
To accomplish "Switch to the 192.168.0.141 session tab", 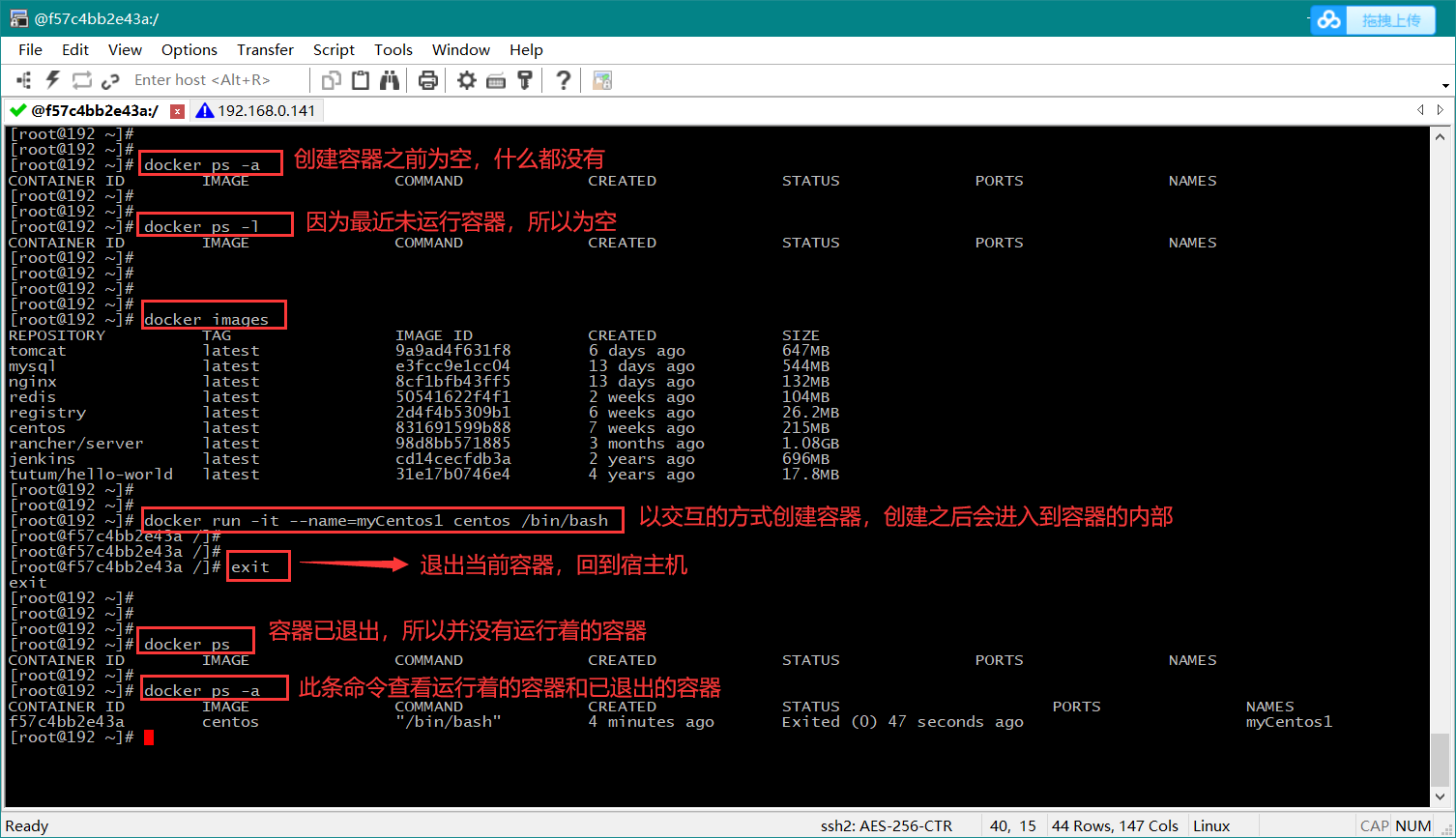I will 256,110.
